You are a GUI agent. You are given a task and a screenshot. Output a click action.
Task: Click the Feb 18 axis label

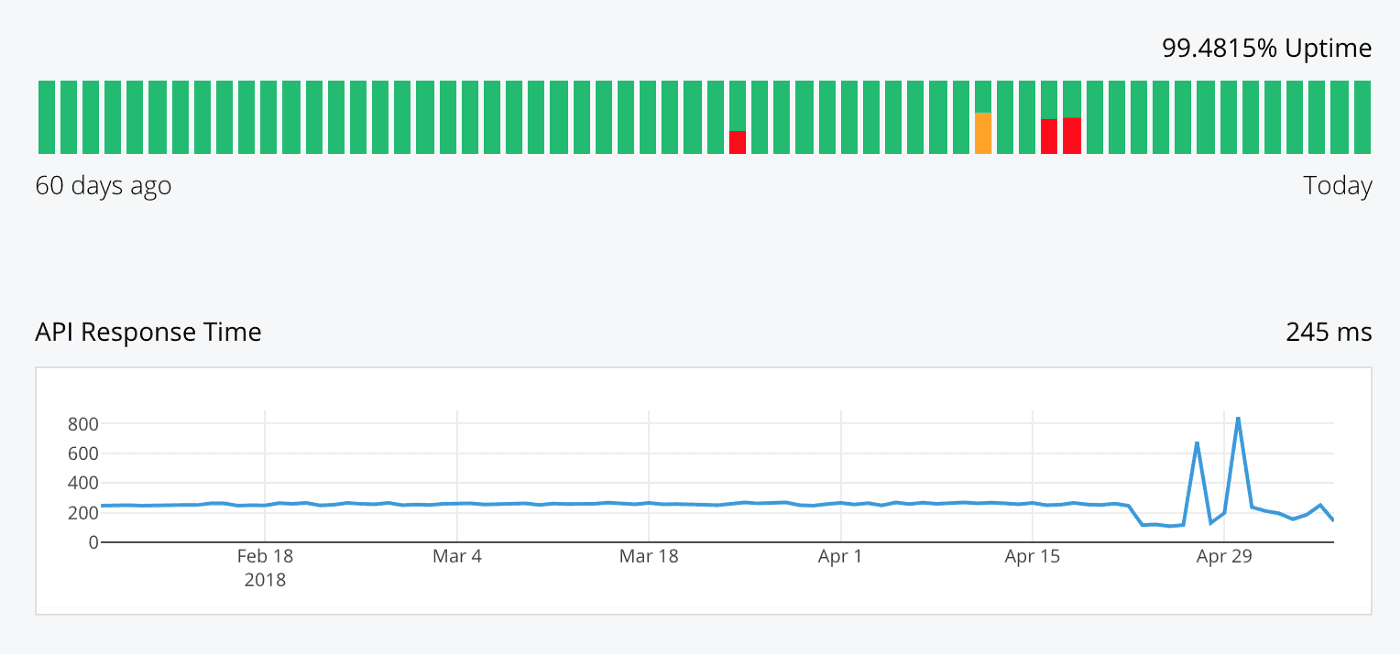pos(263,556)
